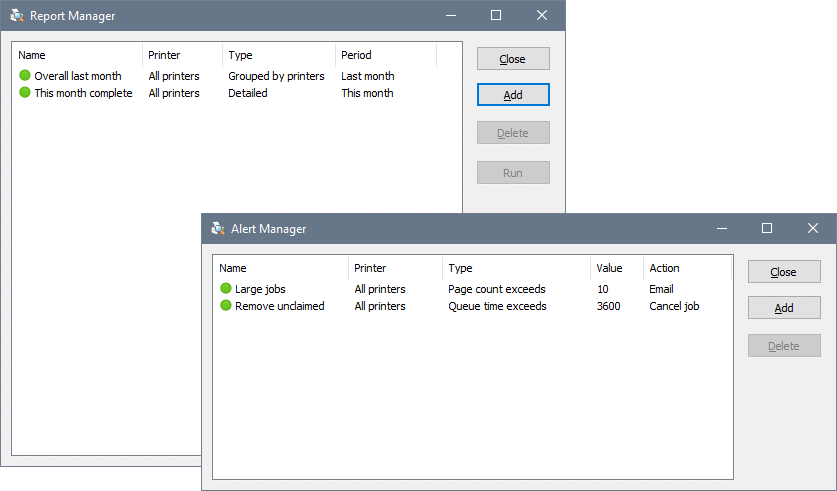Click the Alert Manager title bar app icon
Image resolution: width=837 pixels, height=491 pixels.
[x=218, y=228]
